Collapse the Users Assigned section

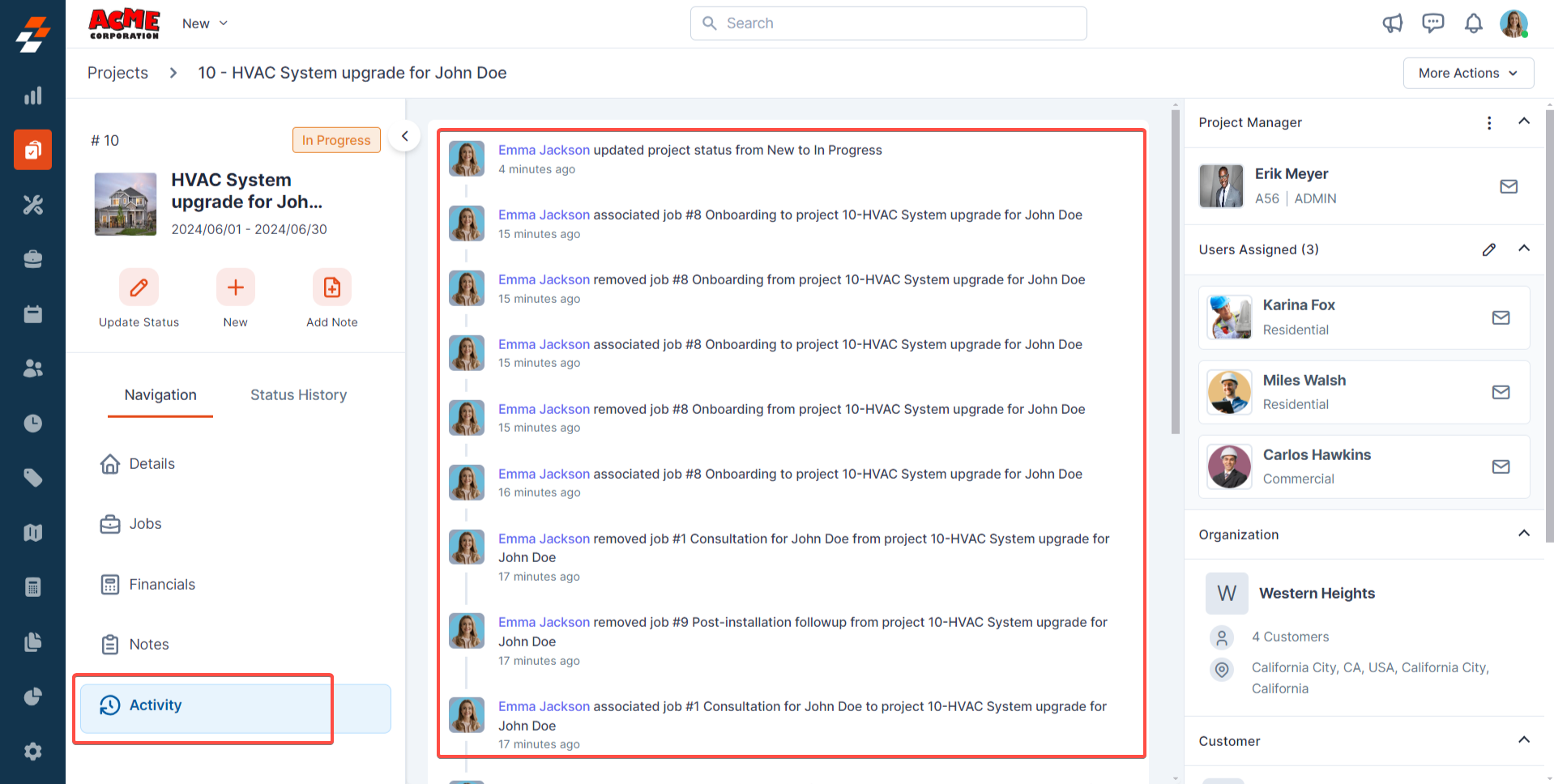click(x=1524, y=249)
